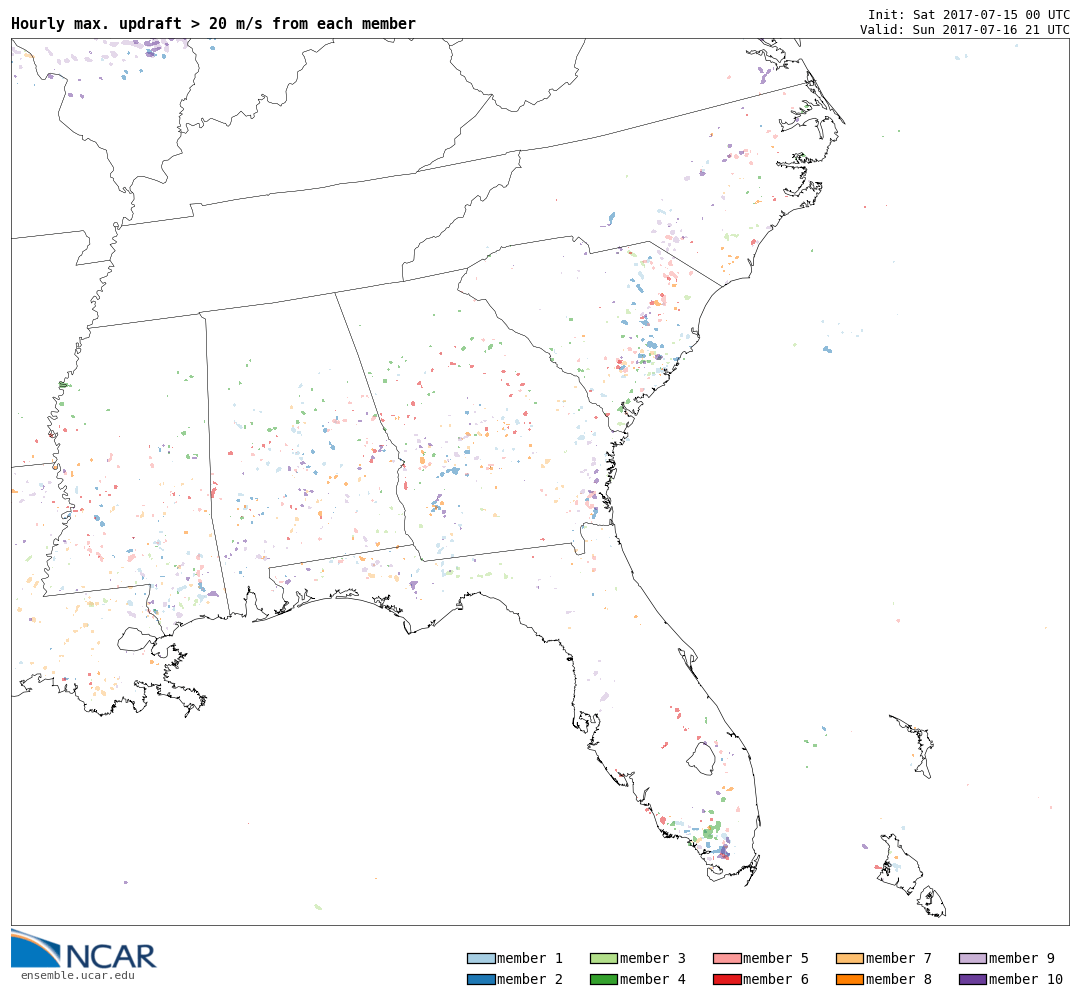
Task: Click the 'member 10' legend label
Action: 1026,979
